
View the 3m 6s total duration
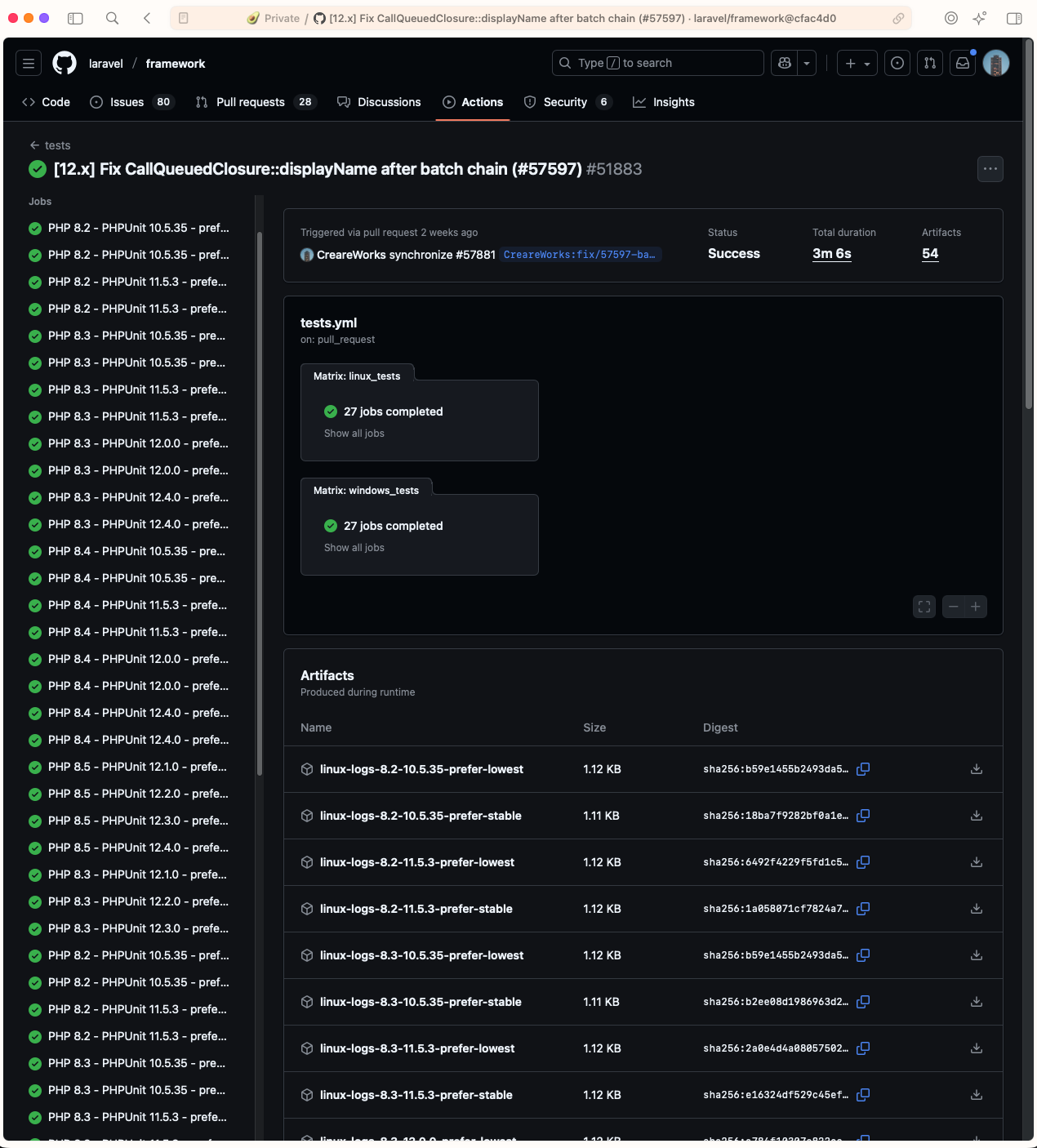pos(832,254)
